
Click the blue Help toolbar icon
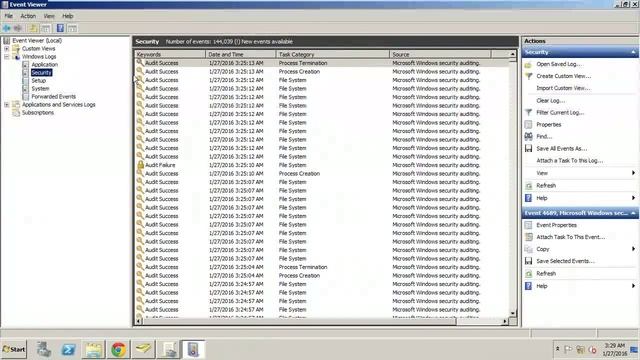coord(60,28)
